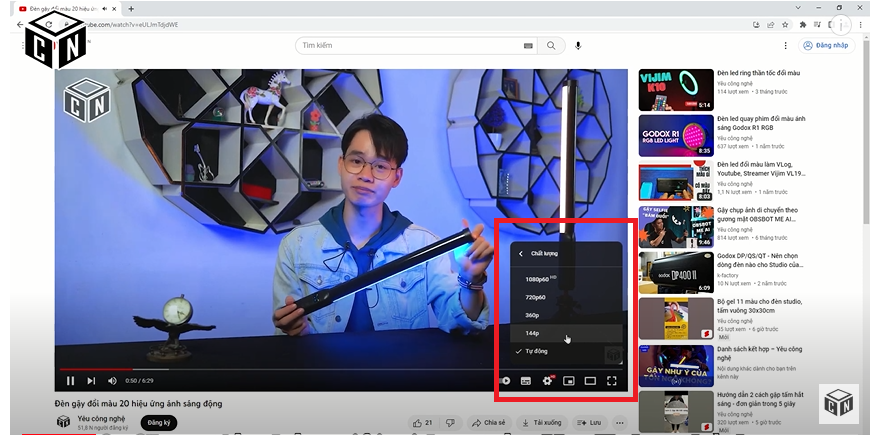The width and height of the screenshot is (870, 435).
Task: Open Bộ gel 11 màu video title
Action: (760, 306)
